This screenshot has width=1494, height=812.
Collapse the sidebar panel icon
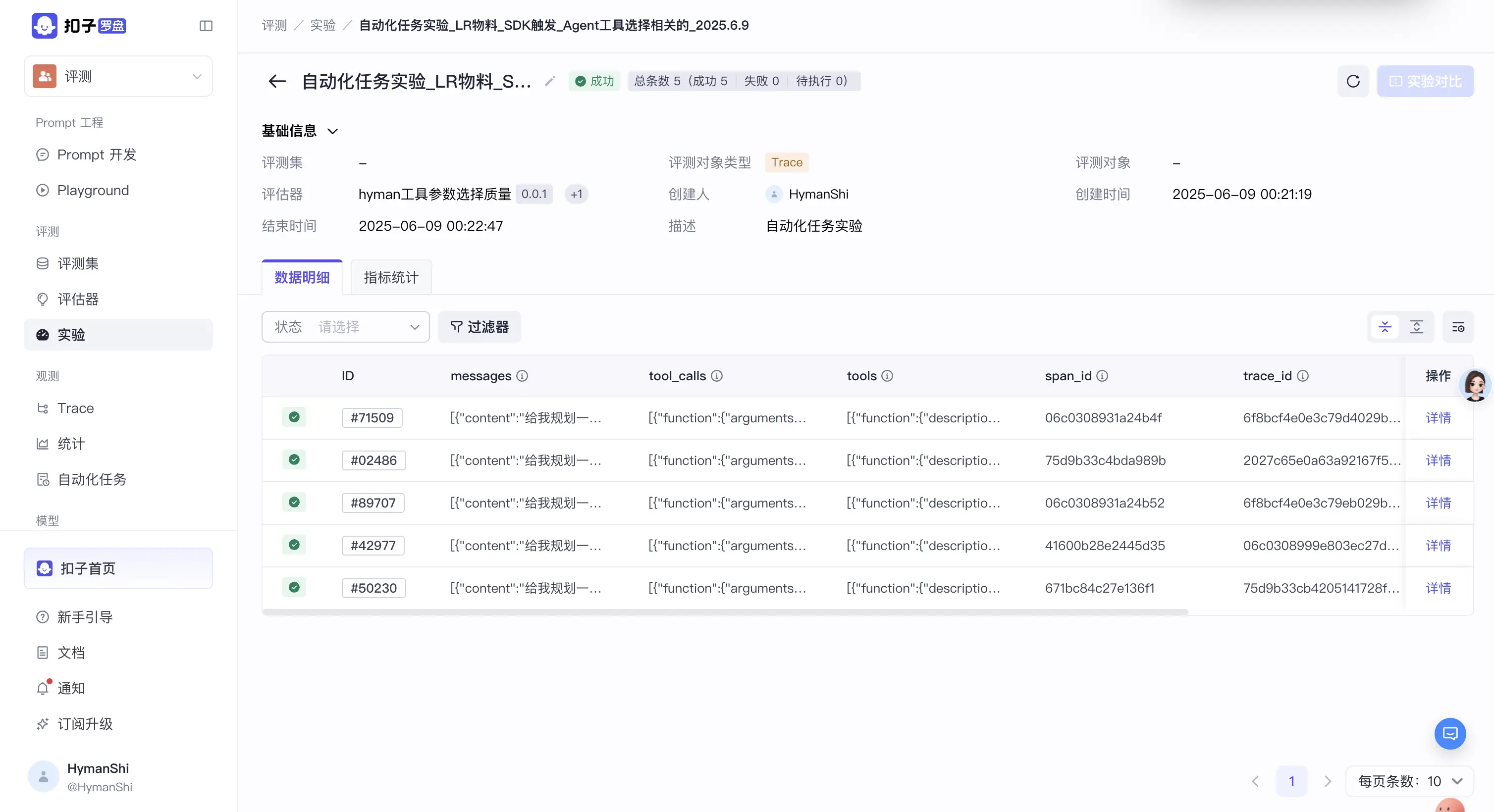click(206, 26)
